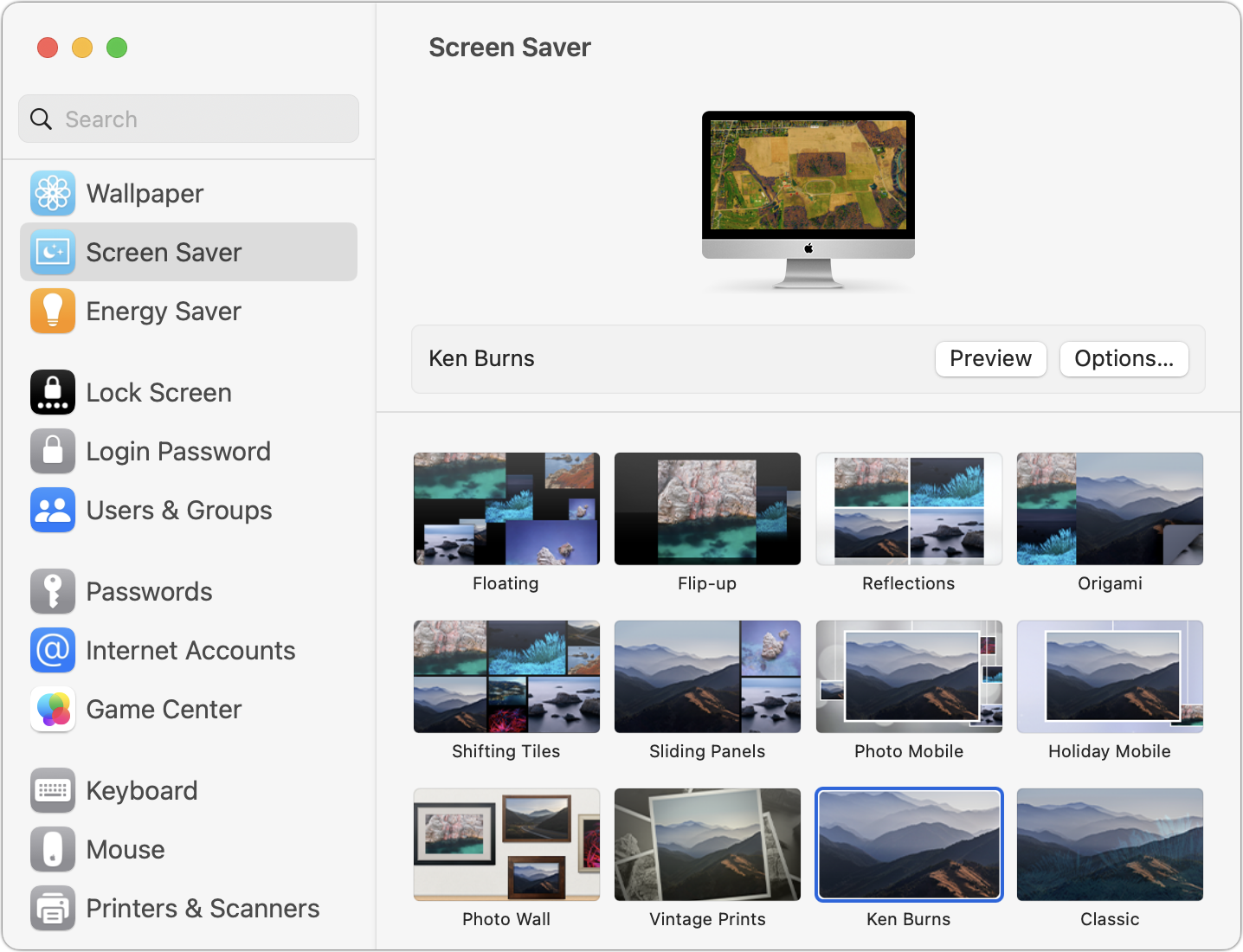Open Login Password preferences label

(x=178, y=452)
